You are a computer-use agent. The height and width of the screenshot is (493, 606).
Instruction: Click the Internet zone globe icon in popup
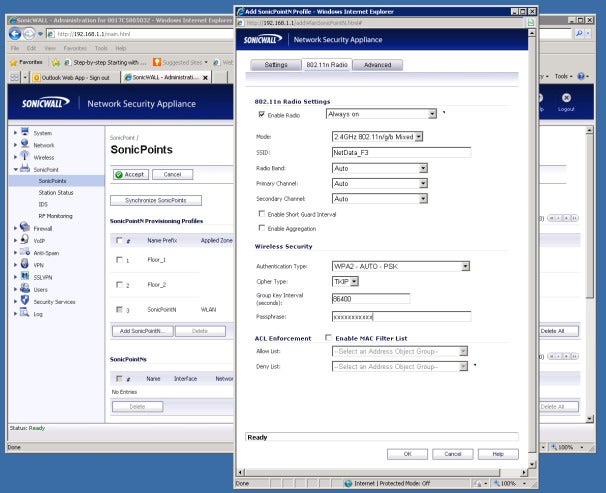[348, 483]
